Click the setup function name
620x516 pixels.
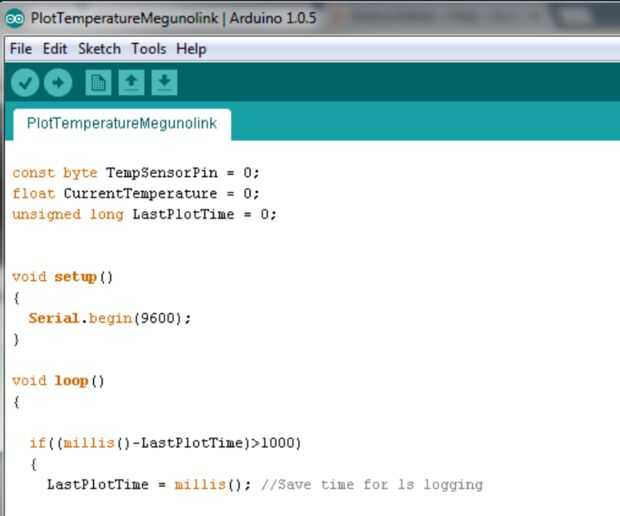pos(75,277)
